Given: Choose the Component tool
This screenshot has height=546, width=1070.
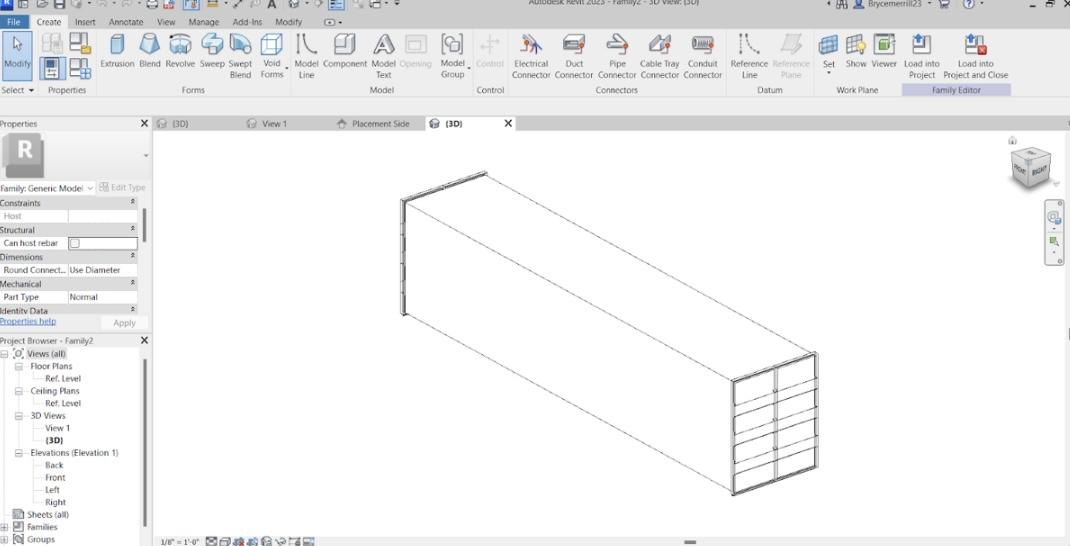Looking at the screenshot, I should (345, 52).
